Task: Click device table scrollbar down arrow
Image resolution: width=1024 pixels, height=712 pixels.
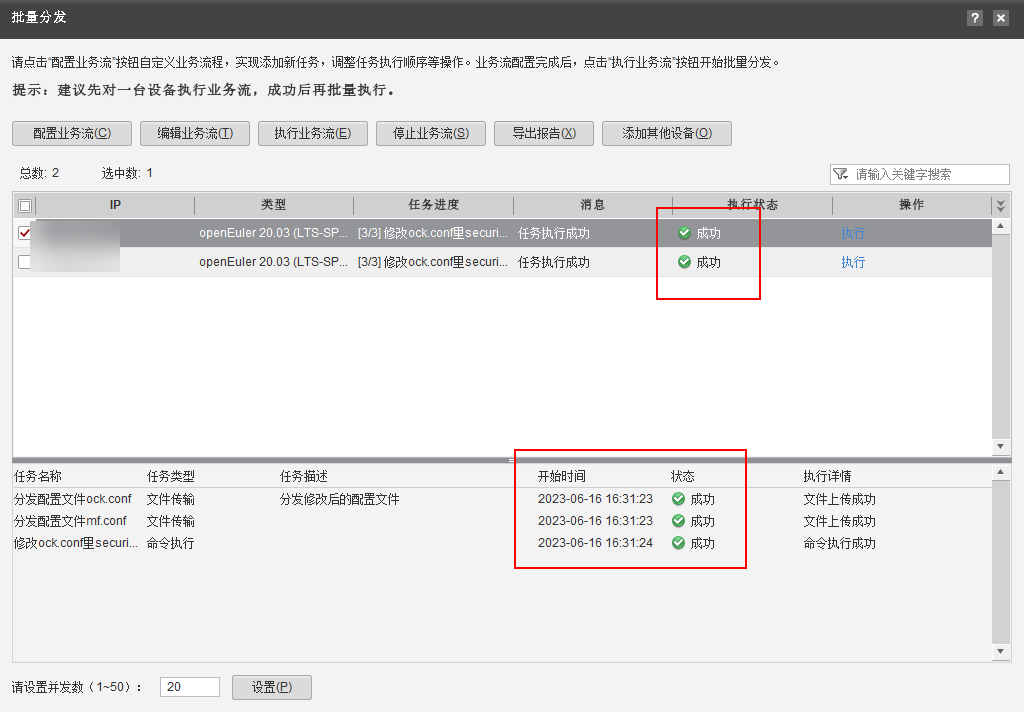Action: [1000, 446]
